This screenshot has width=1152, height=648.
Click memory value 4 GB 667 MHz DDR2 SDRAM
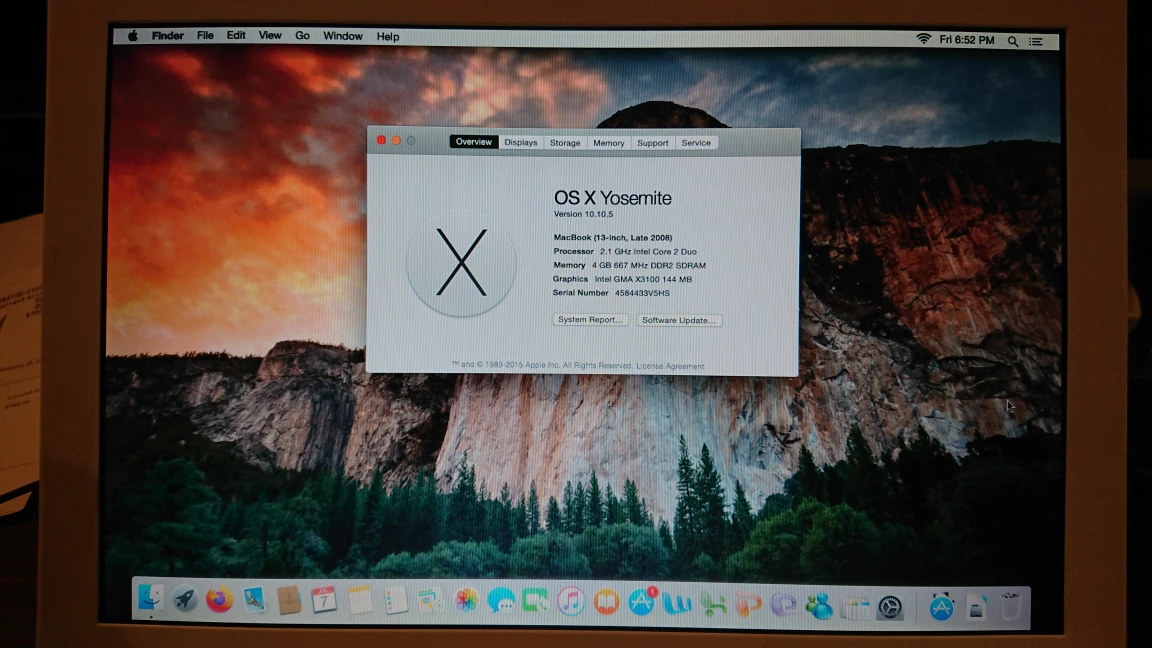649,265
